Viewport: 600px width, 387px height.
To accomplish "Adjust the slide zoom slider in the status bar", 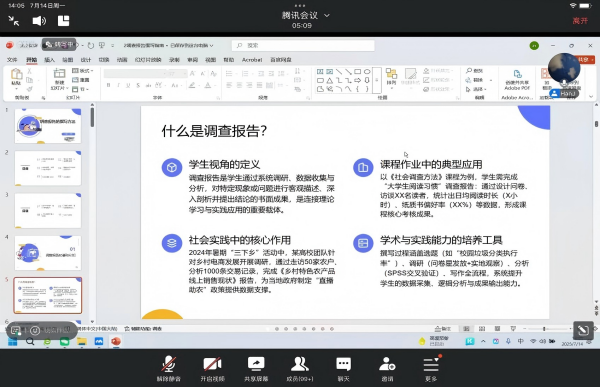I will 544,329.
